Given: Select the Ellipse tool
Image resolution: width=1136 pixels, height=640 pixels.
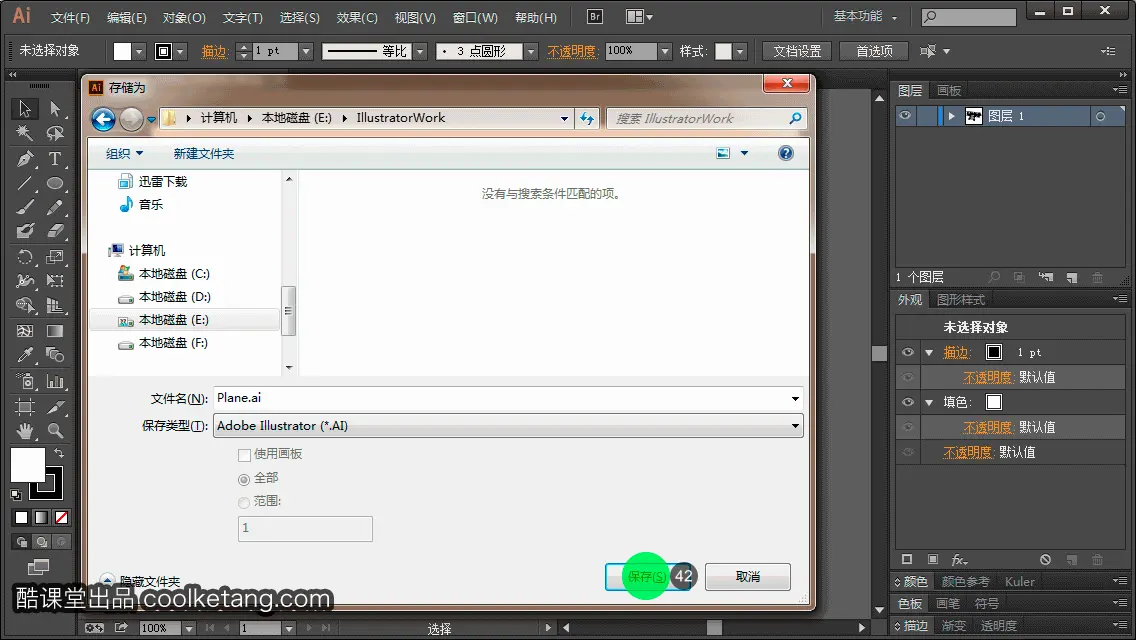Looking at the screenshot, I should click(x=55, y=183).
